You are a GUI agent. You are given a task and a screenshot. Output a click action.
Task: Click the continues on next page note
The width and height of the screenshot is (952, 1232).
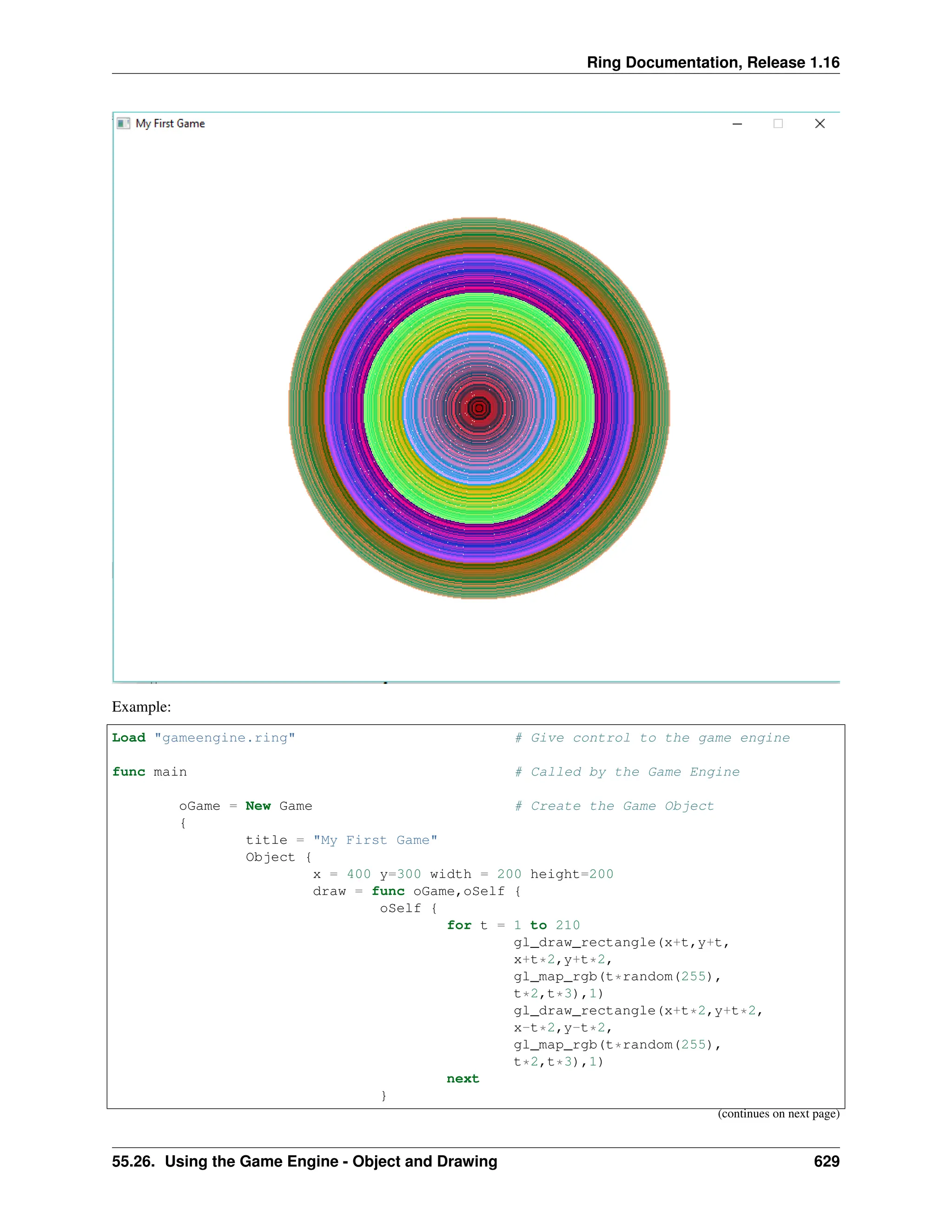(x=778, y=1113)
